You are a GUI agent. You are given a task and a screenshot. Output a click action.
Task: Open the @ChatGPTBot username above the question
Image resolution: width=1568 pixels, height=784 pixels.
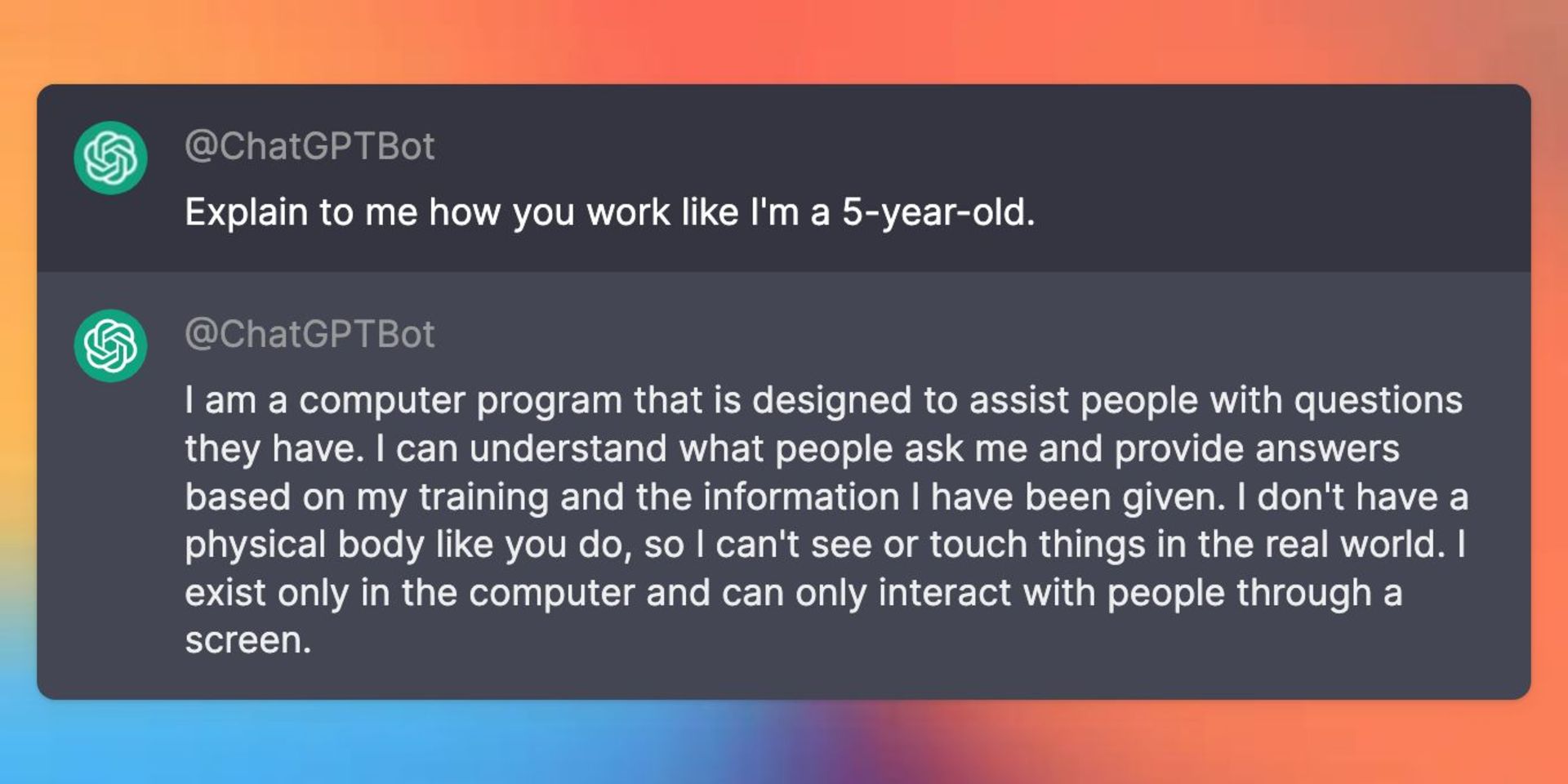310,147
